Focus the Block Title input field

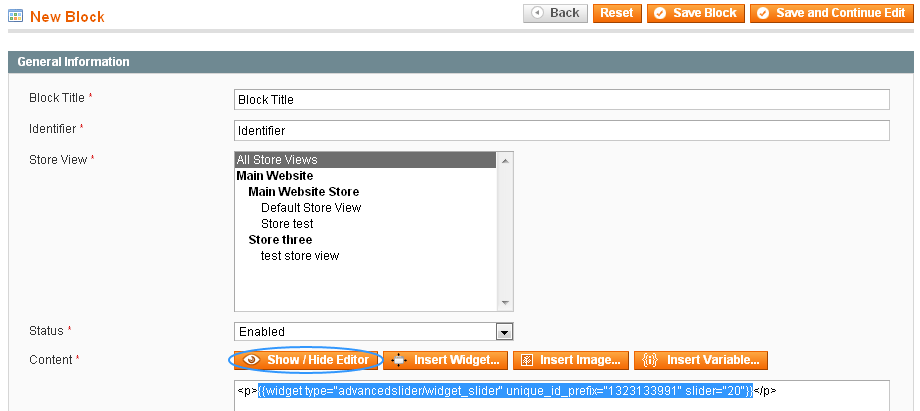coord(562,99)
